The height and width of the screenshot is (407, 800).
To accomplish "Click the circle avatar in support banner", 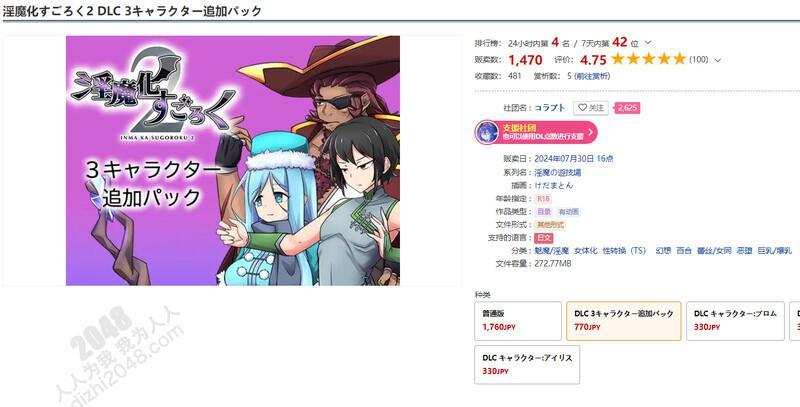I will coord(487,133).
